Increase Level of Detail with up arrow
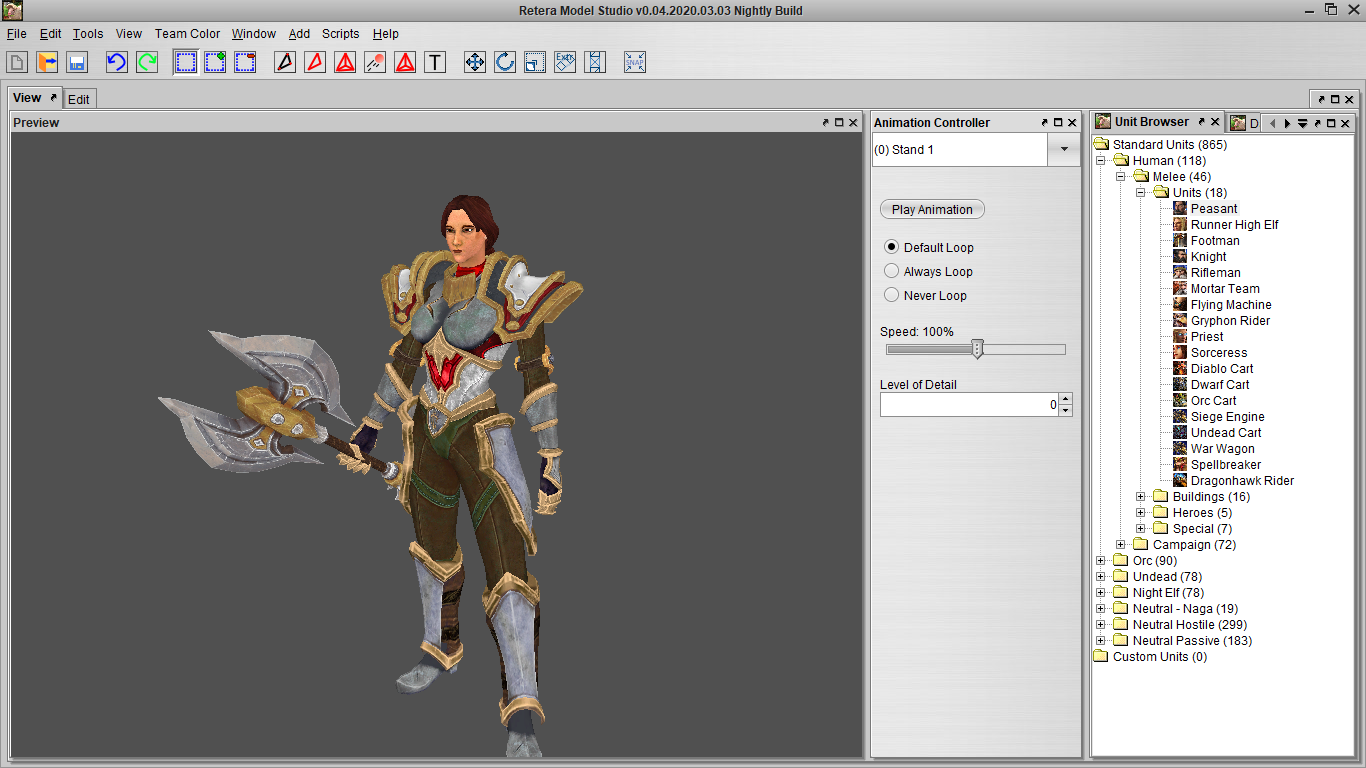Screen dimensions: 1366x768 click(1065, 398)
